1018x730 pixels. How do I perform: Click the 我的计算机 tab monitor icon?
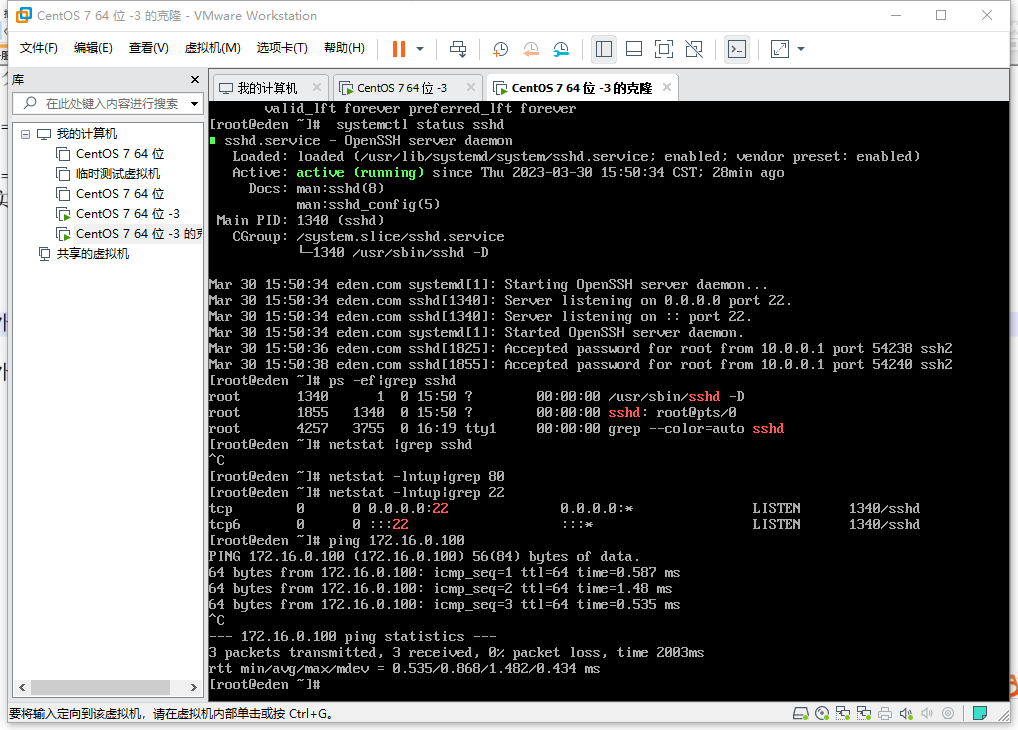(x=226, y=88)
